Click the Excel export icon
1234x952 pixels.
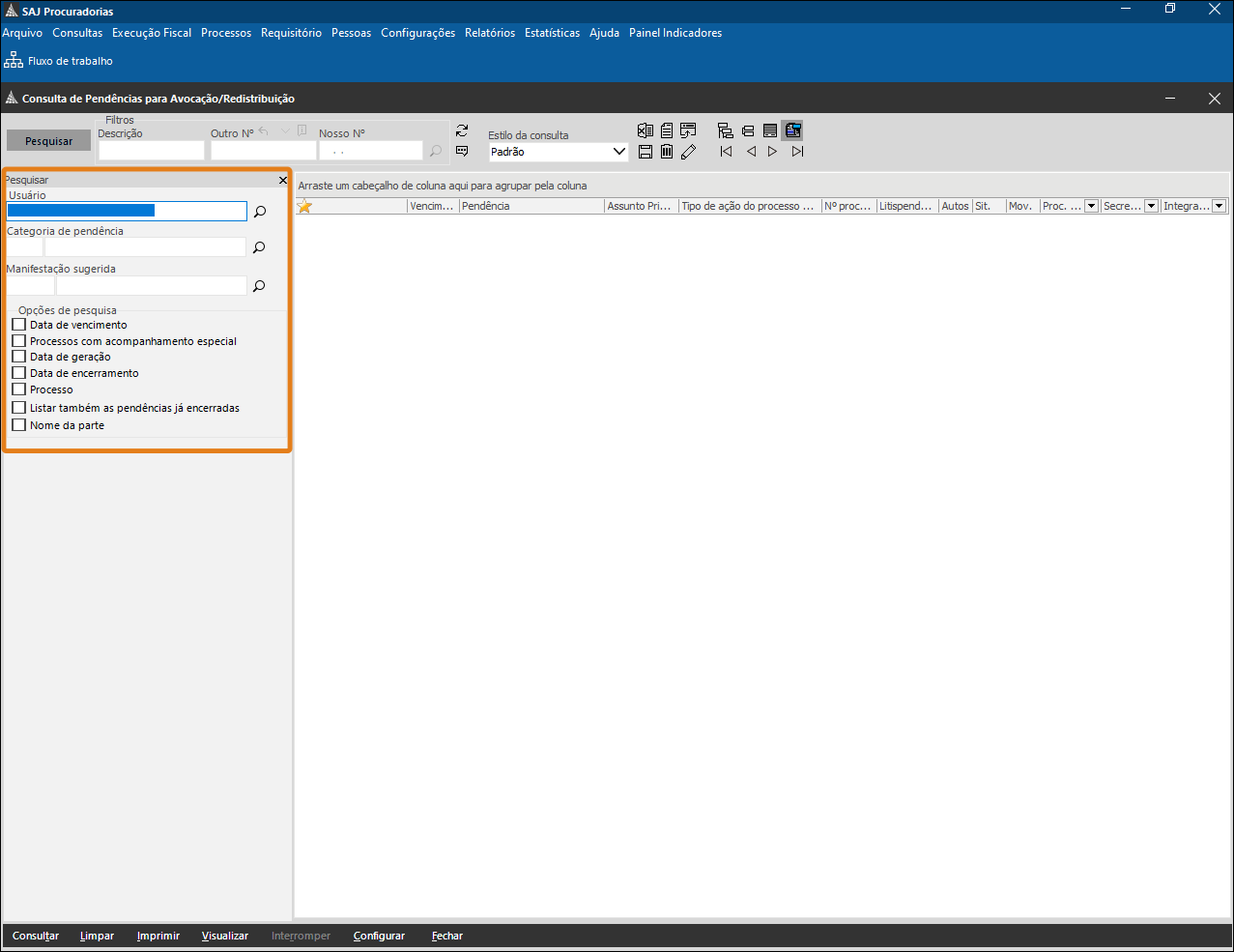pos(646,130)
